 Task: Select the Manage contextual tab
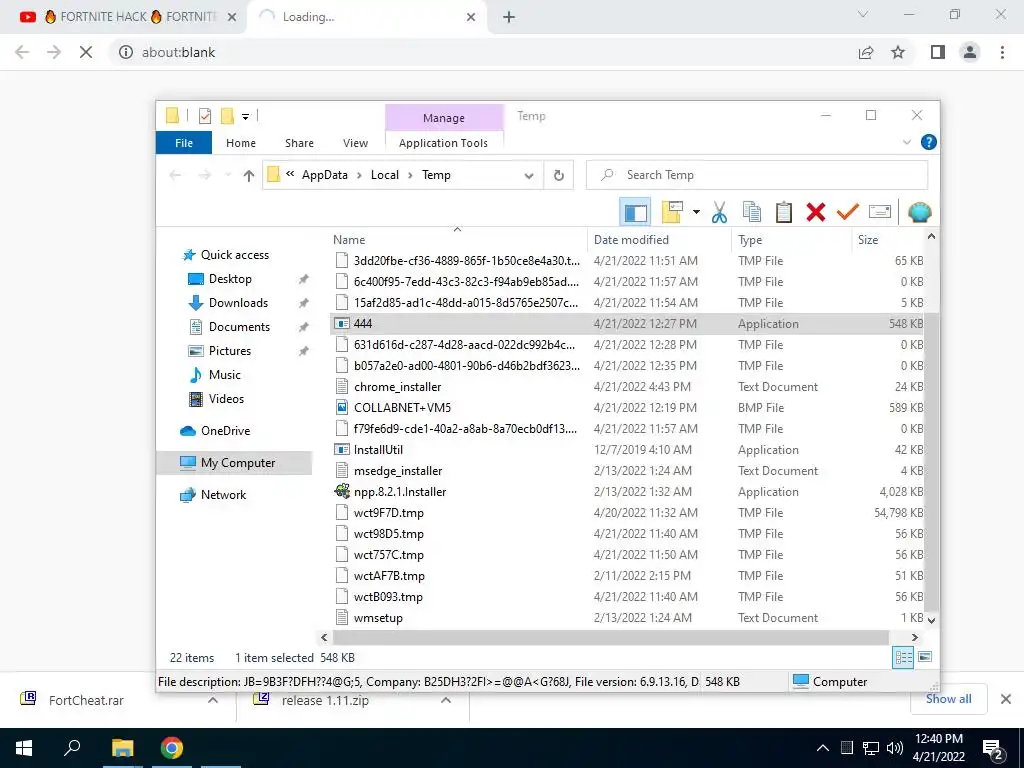(x=443, y=118)
